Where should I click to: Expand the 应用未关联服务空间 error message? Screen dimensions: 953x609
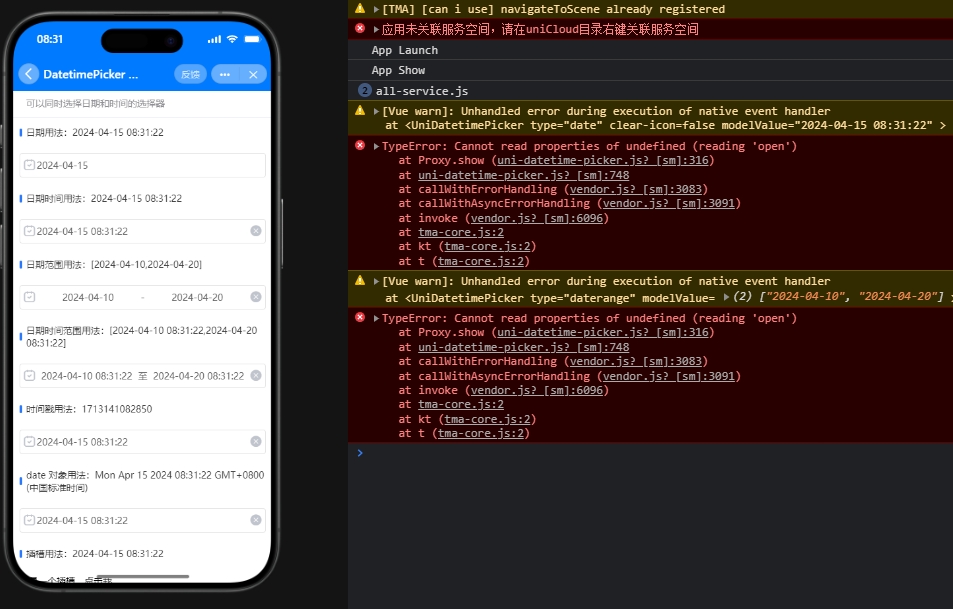376,29
